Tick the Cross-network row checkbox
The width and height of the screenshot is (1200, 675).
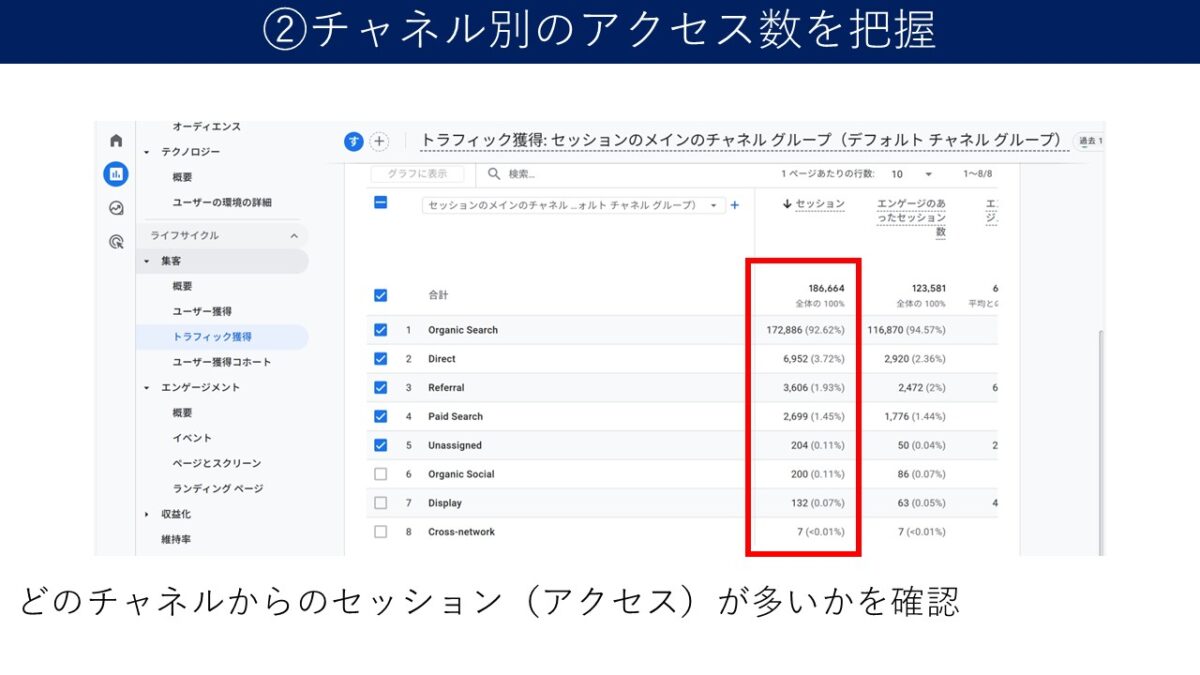[x=380, y=532]
